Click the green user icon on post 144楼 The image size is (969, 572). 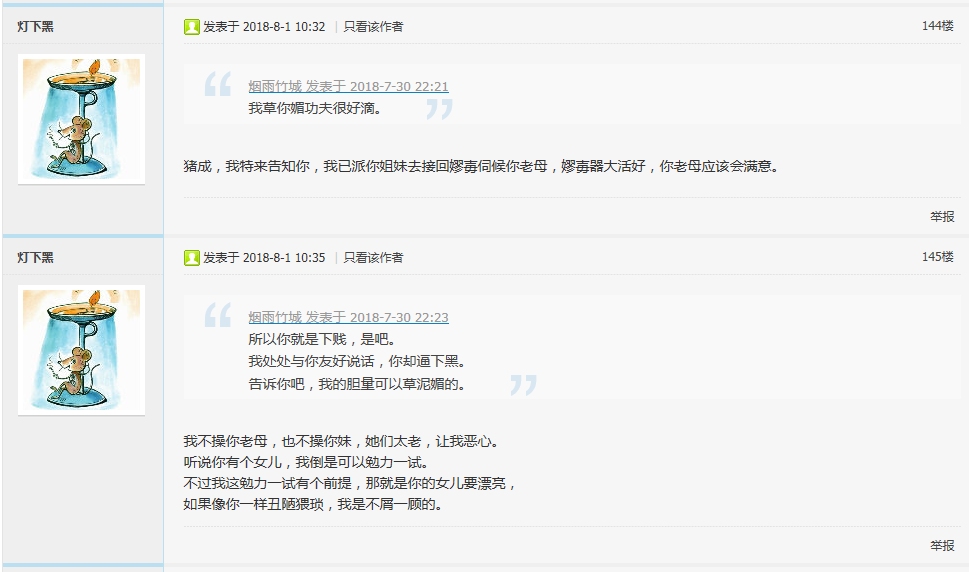click(x=192, y=27)
